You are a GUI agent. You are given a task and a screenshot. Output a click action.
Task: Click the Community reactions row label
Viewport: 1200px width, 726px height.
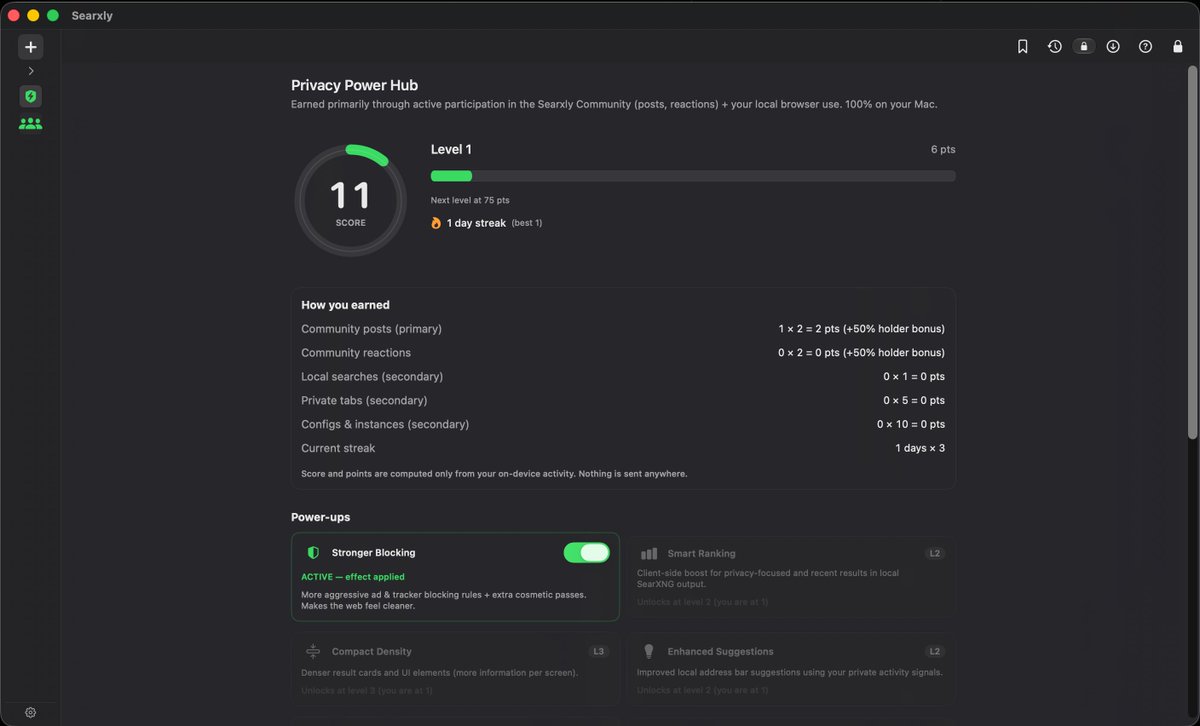[356, 353]
